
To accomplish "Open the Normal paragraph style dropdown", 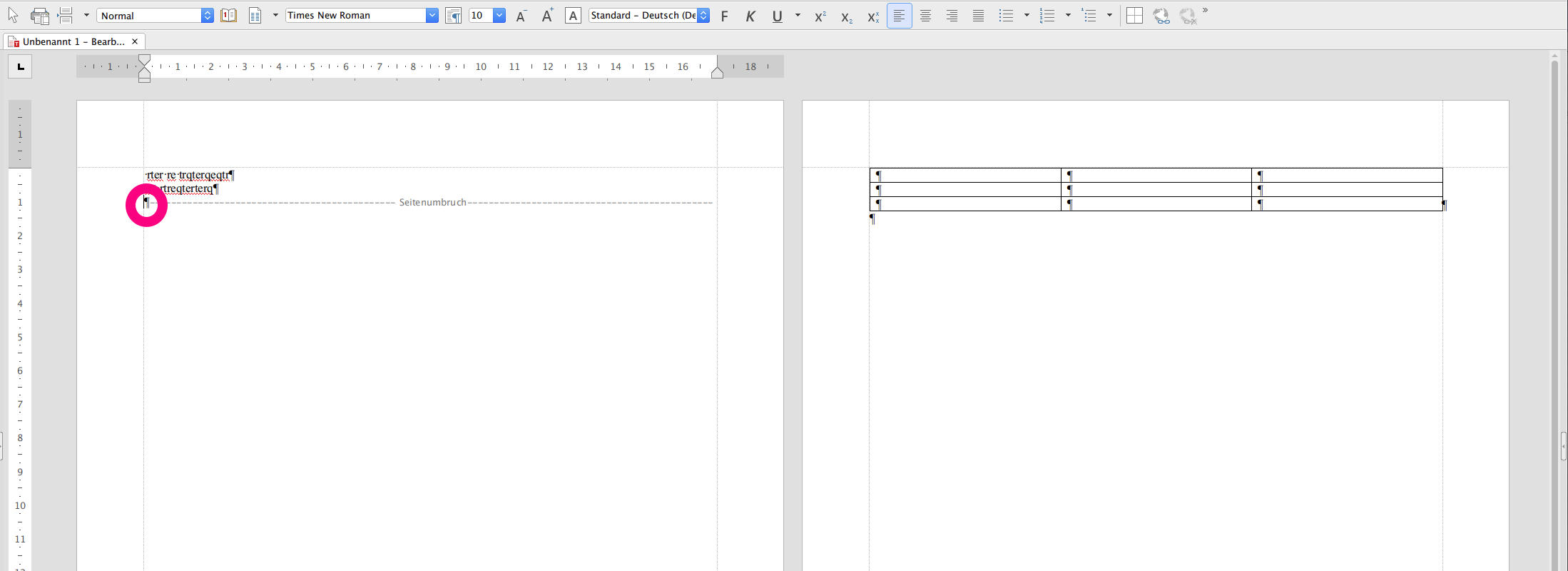I will click(207, 16).
